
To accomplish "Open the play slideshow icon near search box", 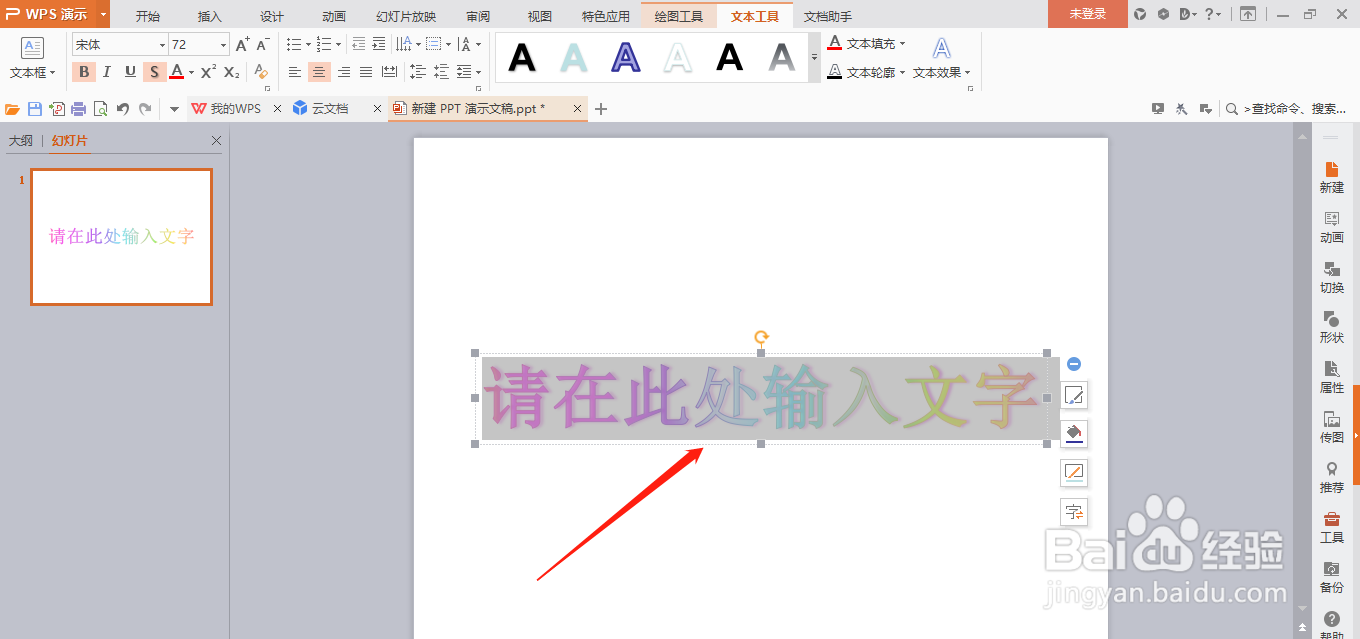I will [x=1157, y=108].
